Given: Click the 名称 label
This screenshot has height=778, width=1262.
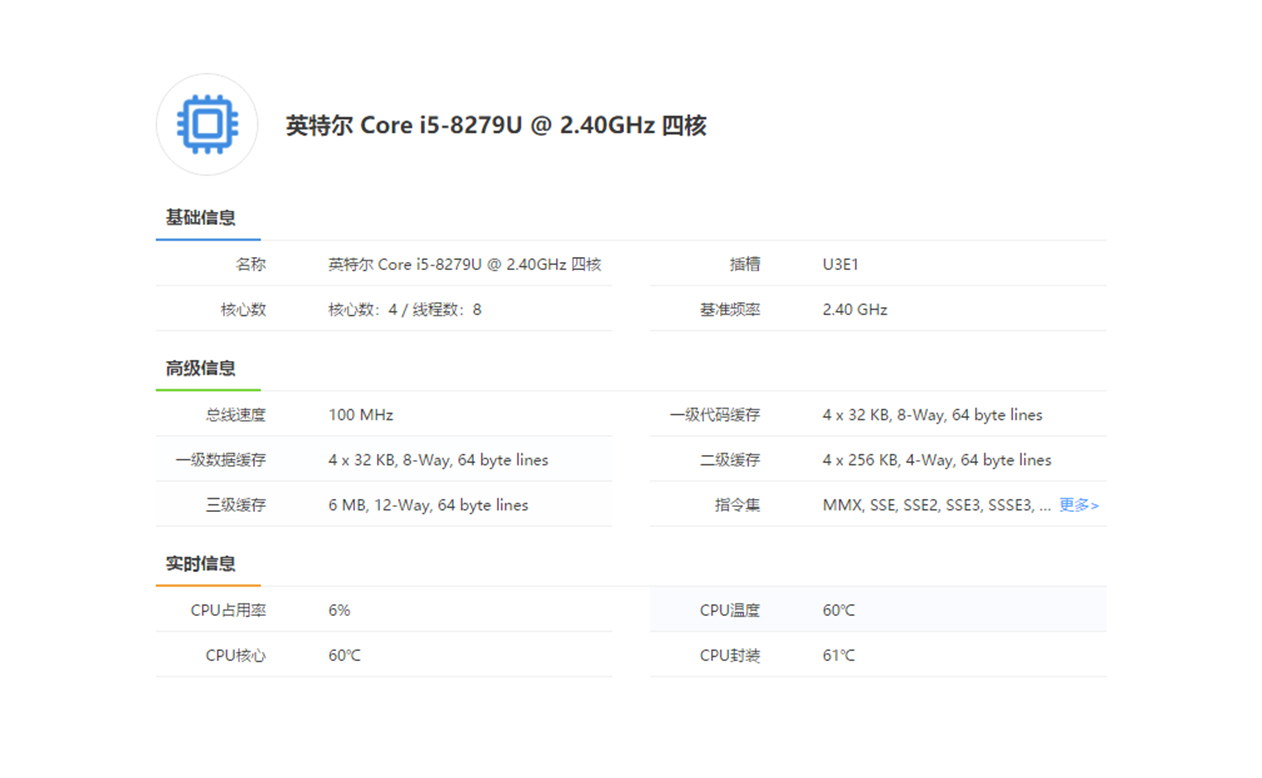Looking at the screenshot, I should point(251,264).
